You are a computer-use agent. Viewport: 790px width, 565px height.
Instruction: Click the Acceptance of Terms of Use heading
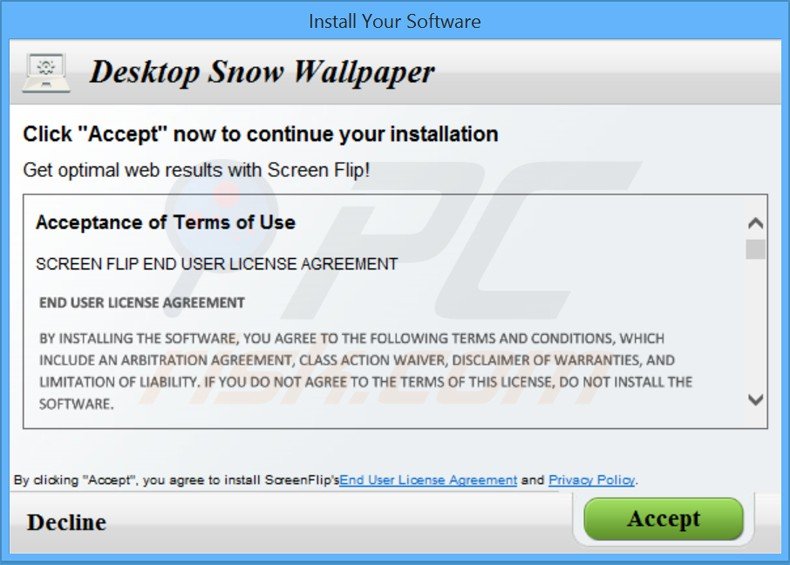click(165, 222)
